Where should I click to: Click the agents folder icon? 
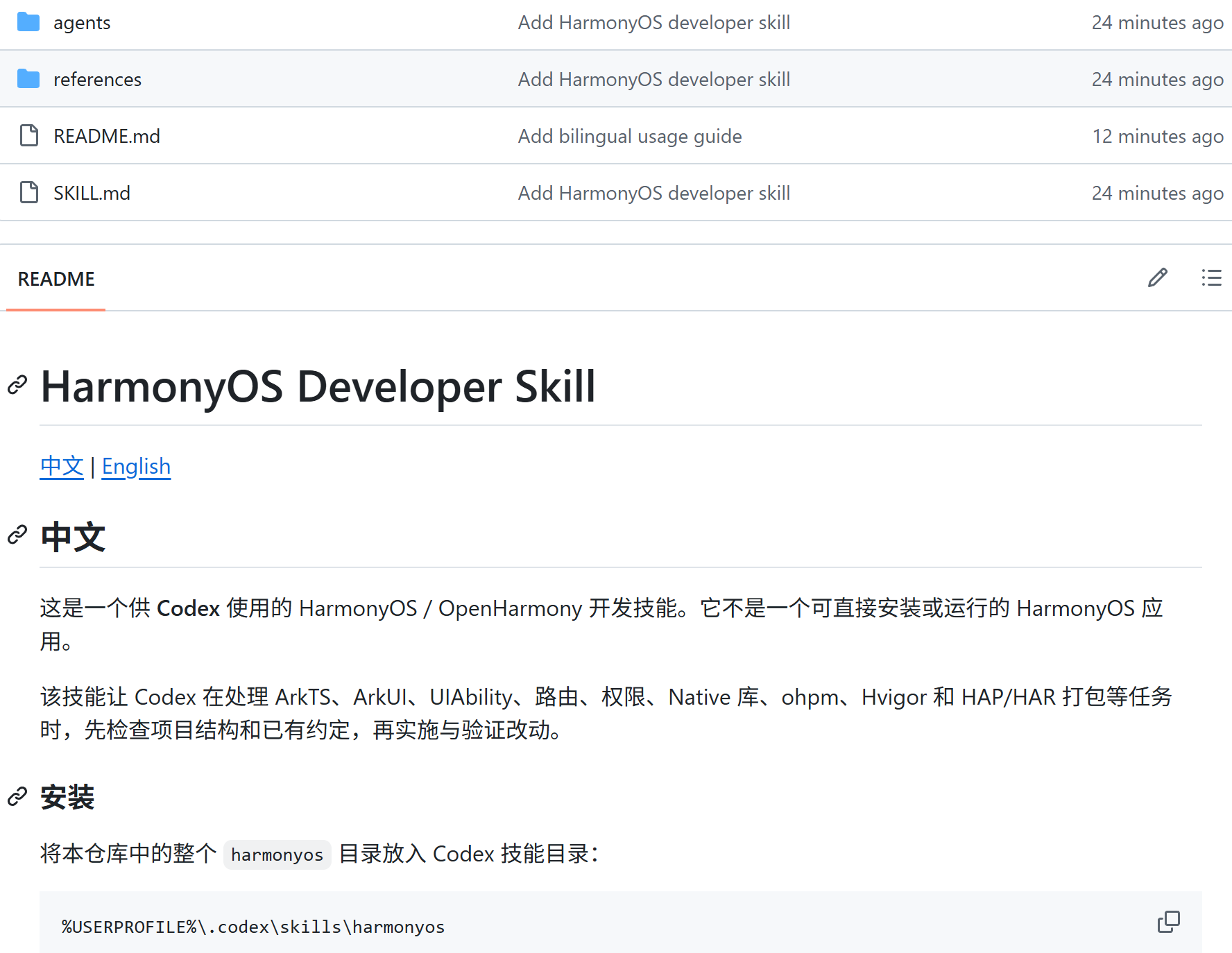(x=28, y=22)
